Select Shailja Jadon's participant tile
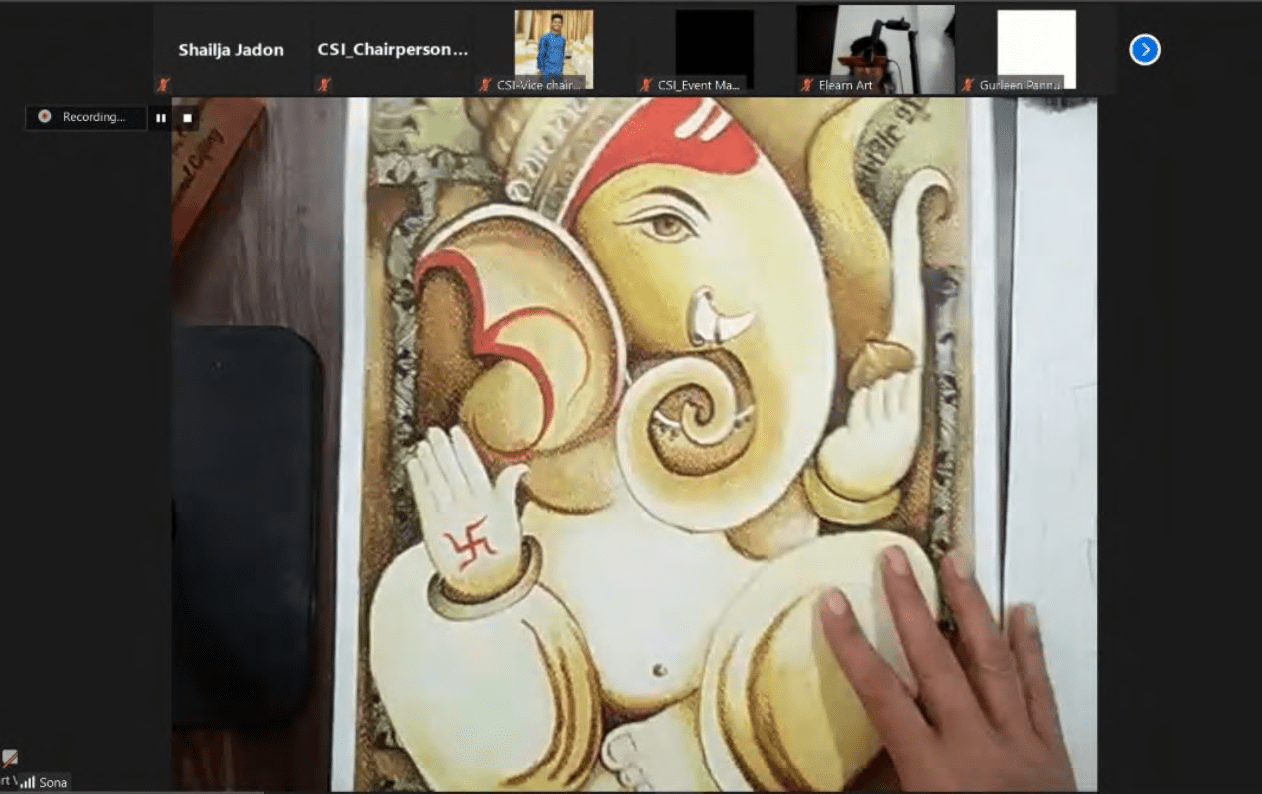The height and width of the screenshot is (794, 1262). pyautogui.click(x=231, y=50)
